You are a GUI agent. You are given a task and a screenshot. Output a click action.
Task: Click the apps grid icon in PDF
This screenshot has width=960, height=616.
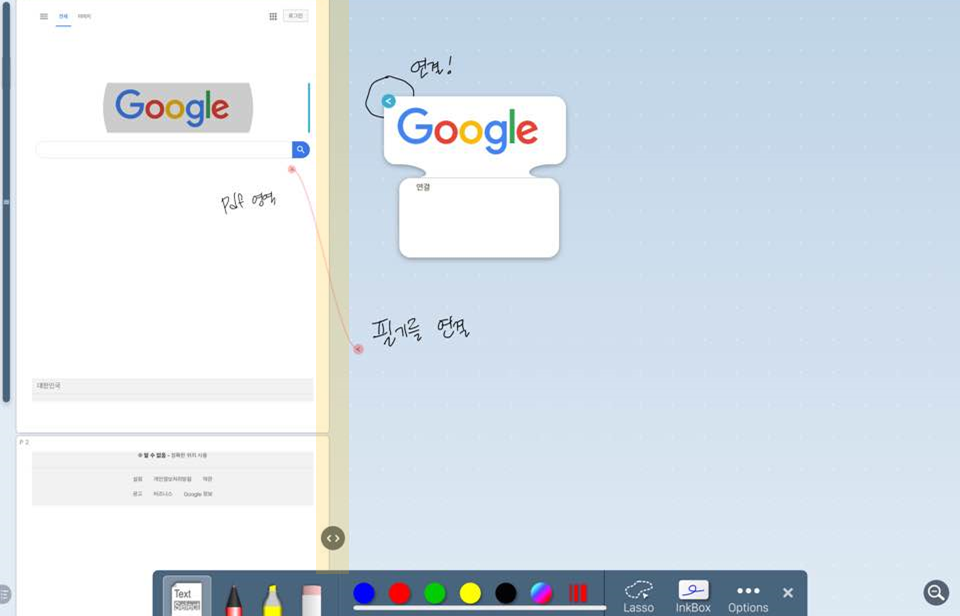coord(273,17)
